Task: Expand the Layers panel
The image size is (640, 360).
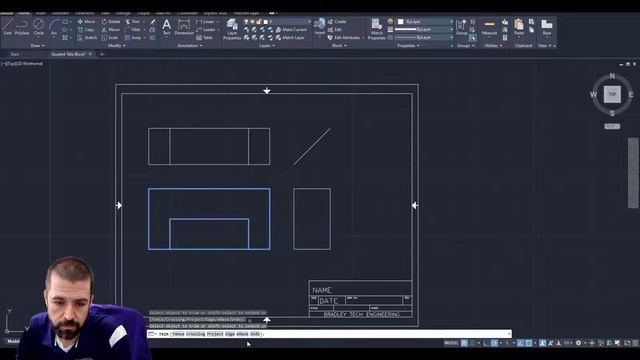Action: (x=267, y=46)
